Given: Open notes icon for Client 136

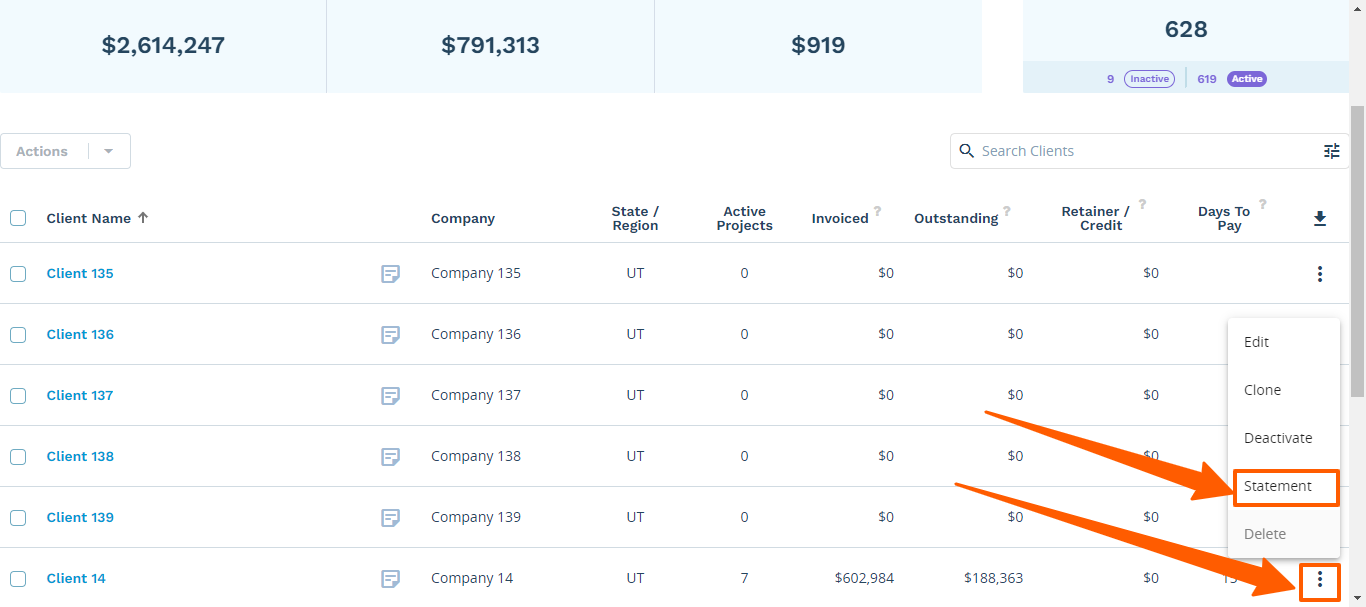Looking at the screenshot, I should pos(391,335).
